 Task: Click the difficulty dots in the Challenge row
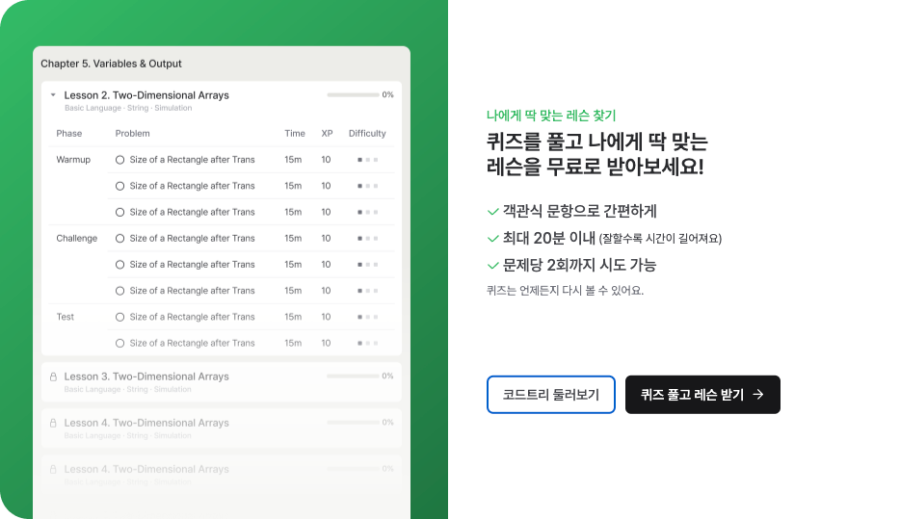coord(368,238)
